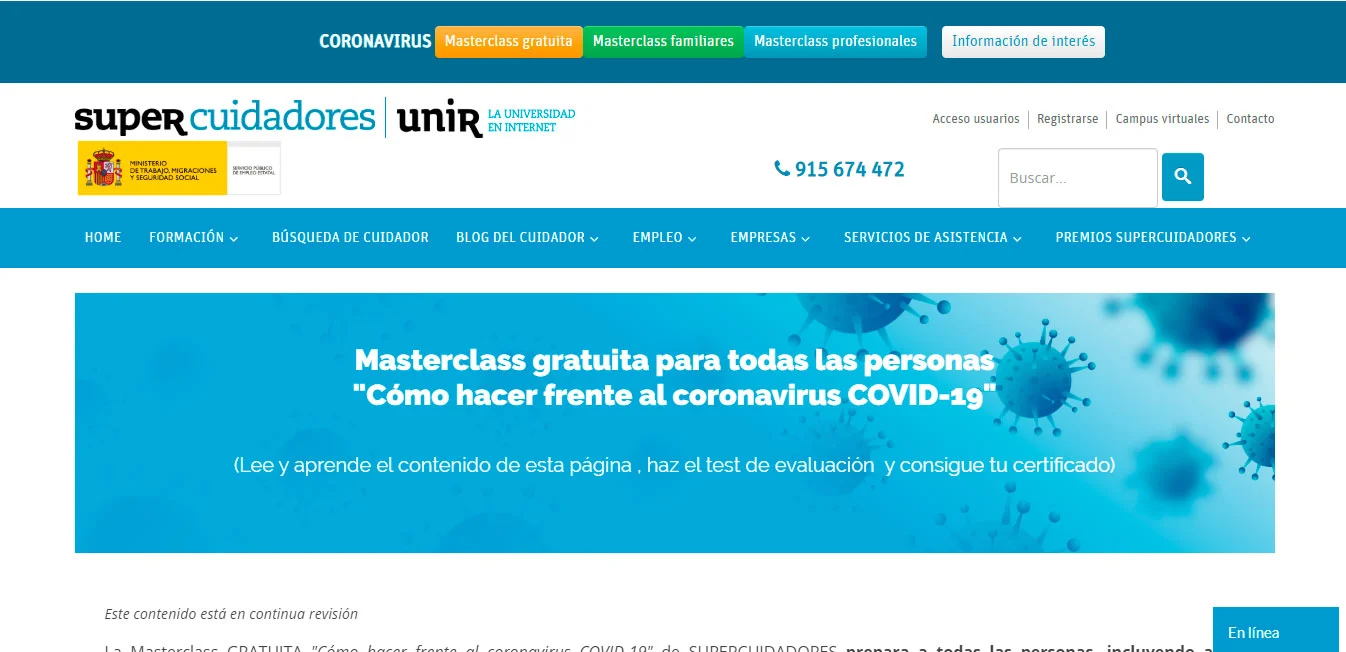
Task: Open the En línea chat widget
Action: pos(1274,631)
